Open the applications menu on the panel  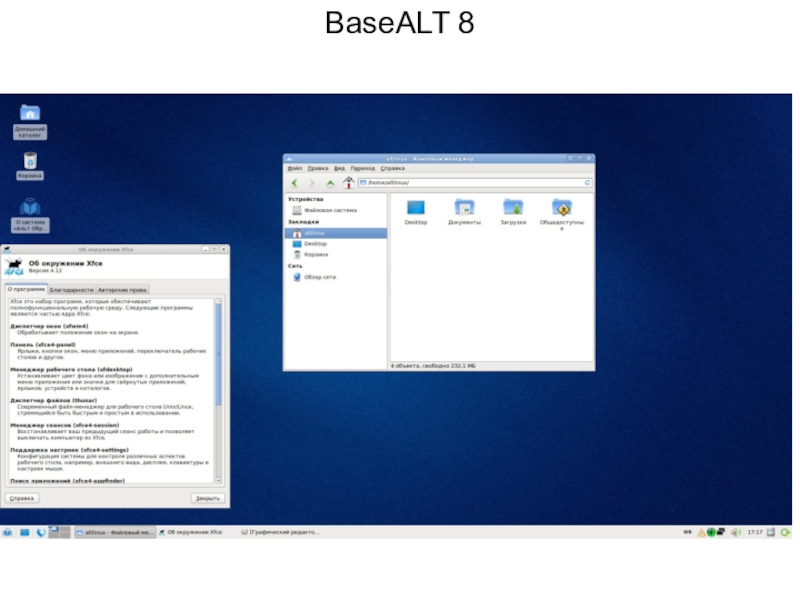[7, 532]
